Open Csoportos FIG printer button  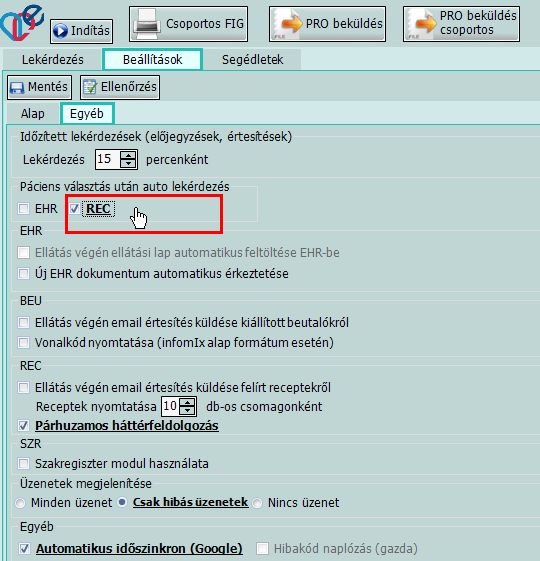coord(189,24)
